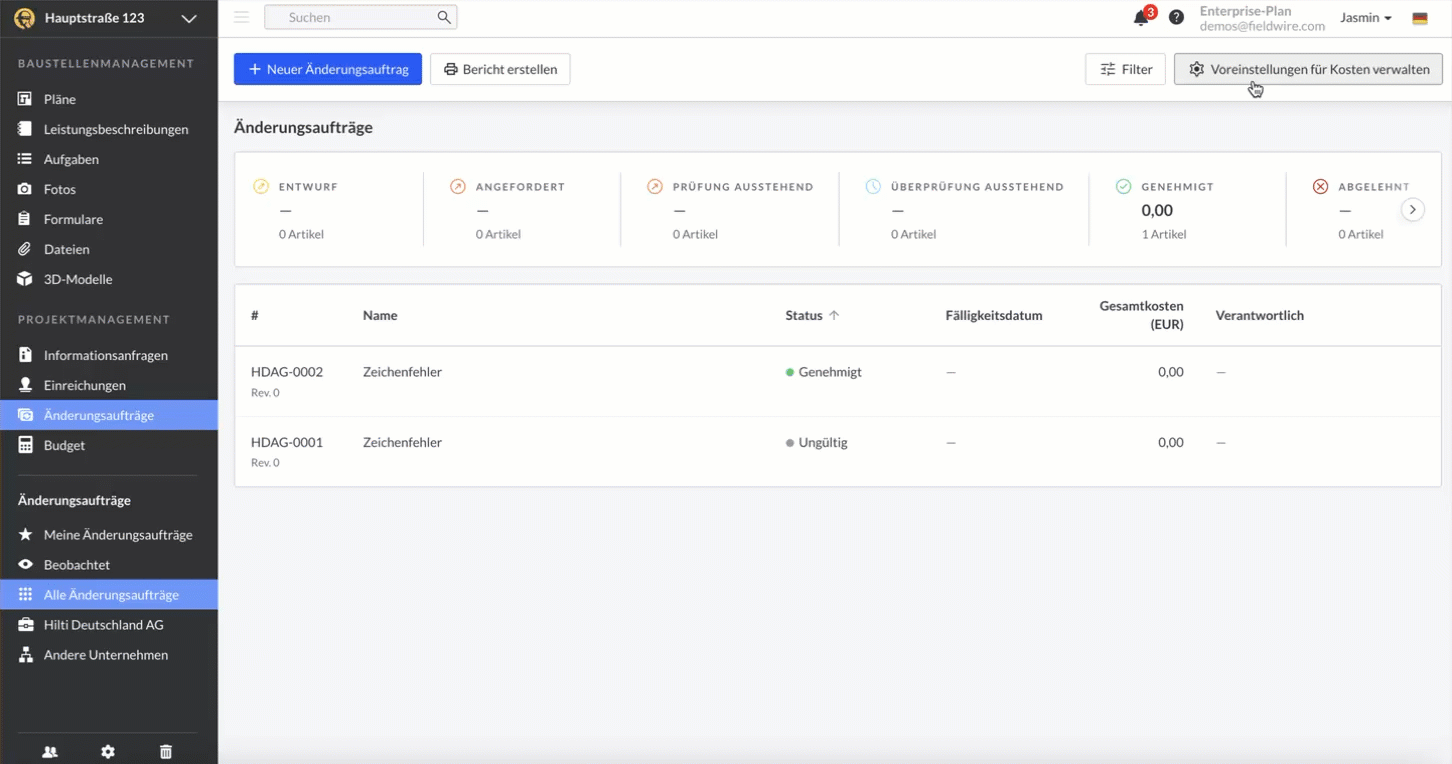The image size is (1452, 764).
Task: Open the Filter button
Action: (x=1125, y=69)
